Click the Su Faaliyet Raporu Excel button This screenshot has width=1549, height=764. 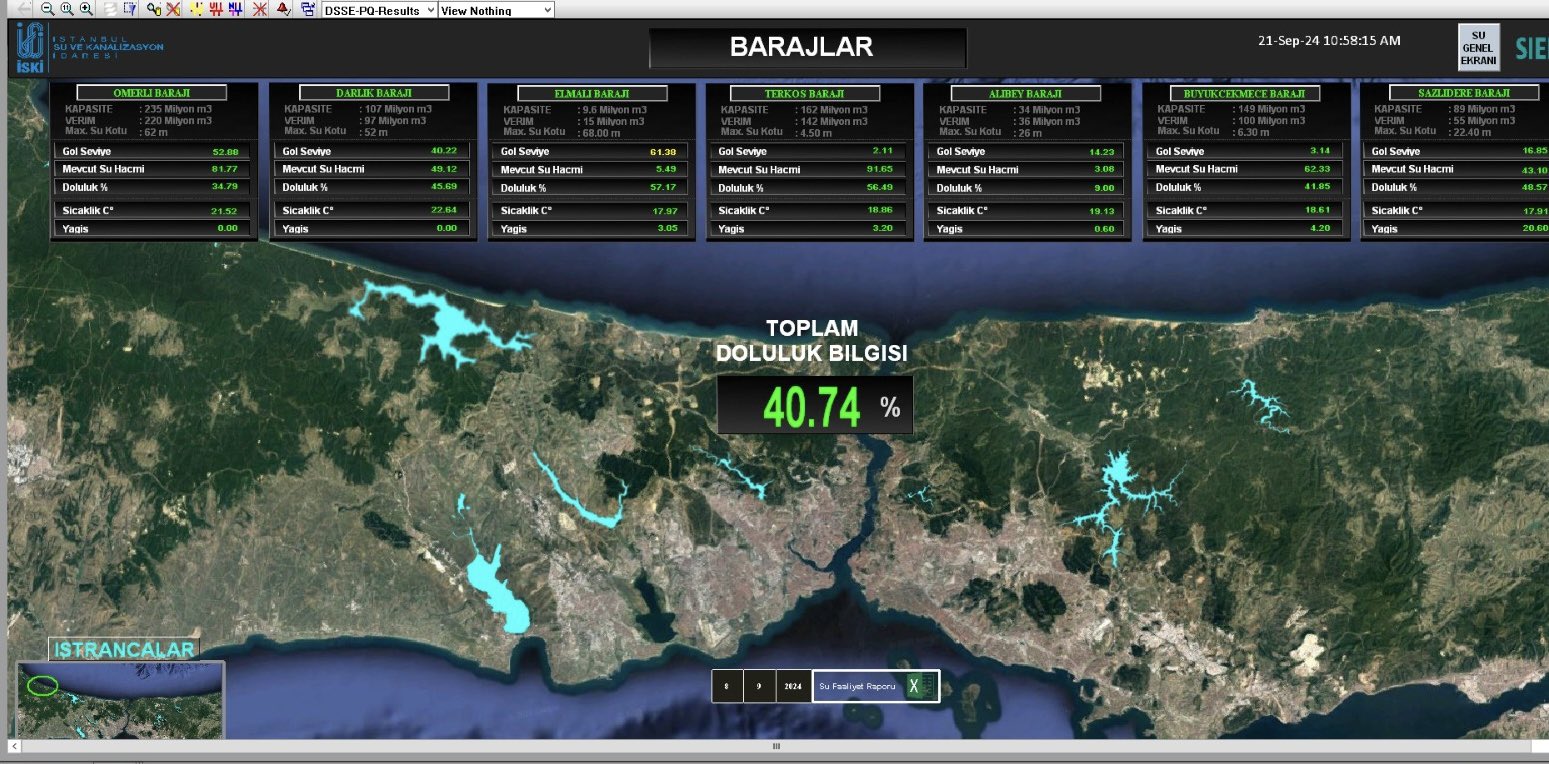876,686
